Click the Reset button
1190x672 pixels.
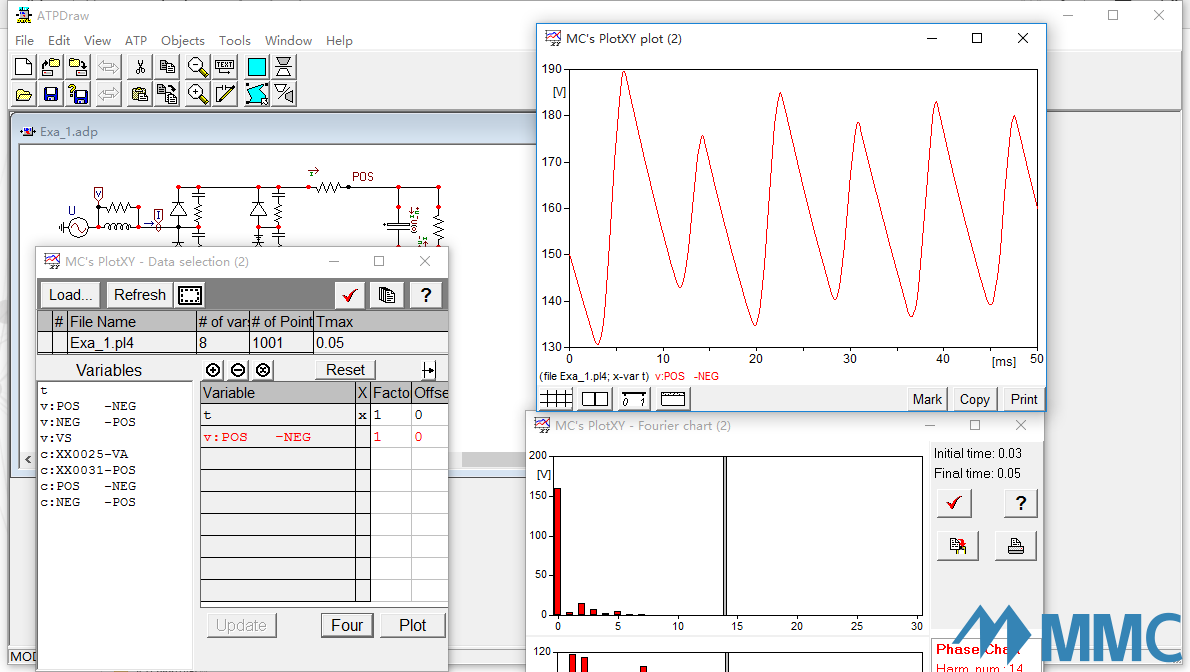coord(345,370)
